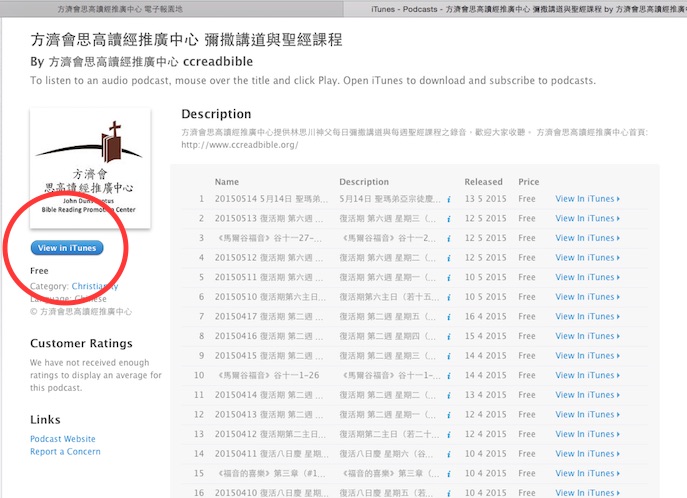Select episode name starting '20150412'

coord(270,434)
